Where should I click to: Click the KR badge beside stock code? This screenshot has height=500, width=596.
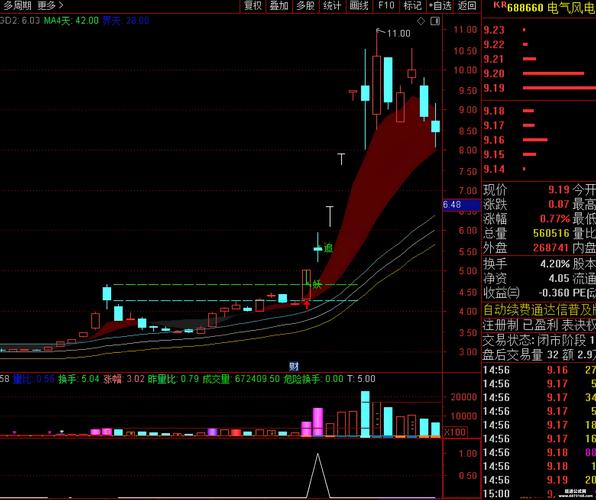point(499,5)
